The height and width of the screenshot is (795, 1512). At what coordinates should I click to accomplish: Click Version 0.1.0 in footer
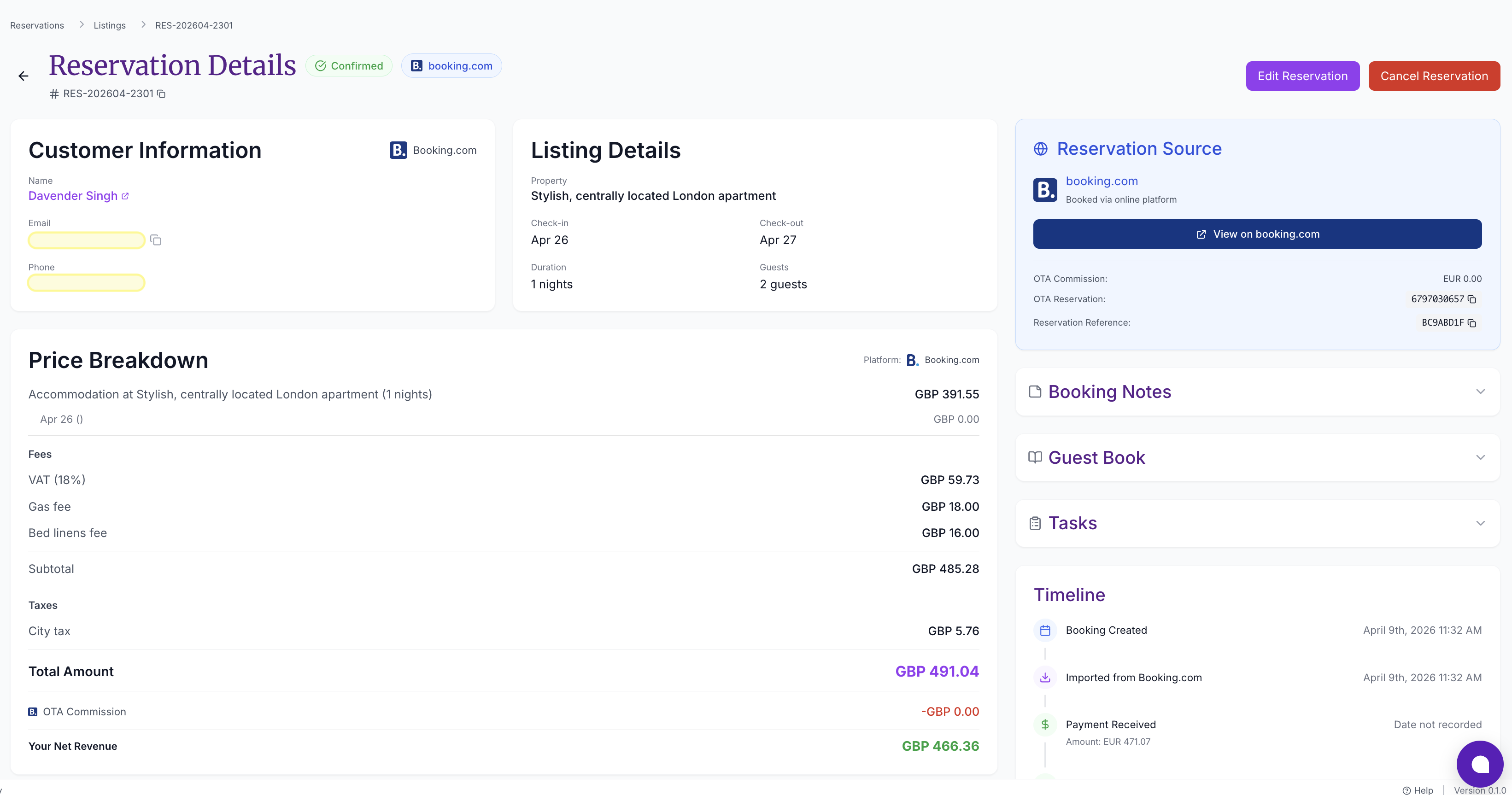pyautogui.click(x=1480, y=790)
